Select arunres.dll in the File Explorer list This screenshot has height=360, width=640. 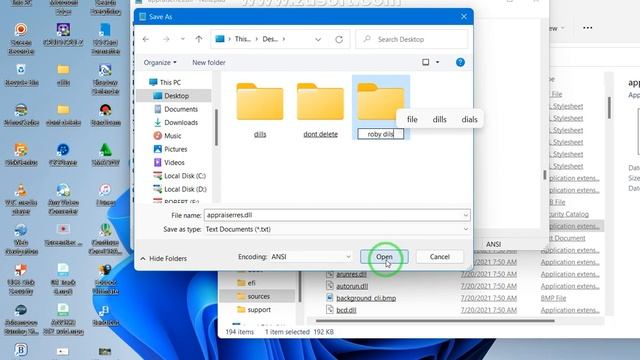click(x=351, y=274)
